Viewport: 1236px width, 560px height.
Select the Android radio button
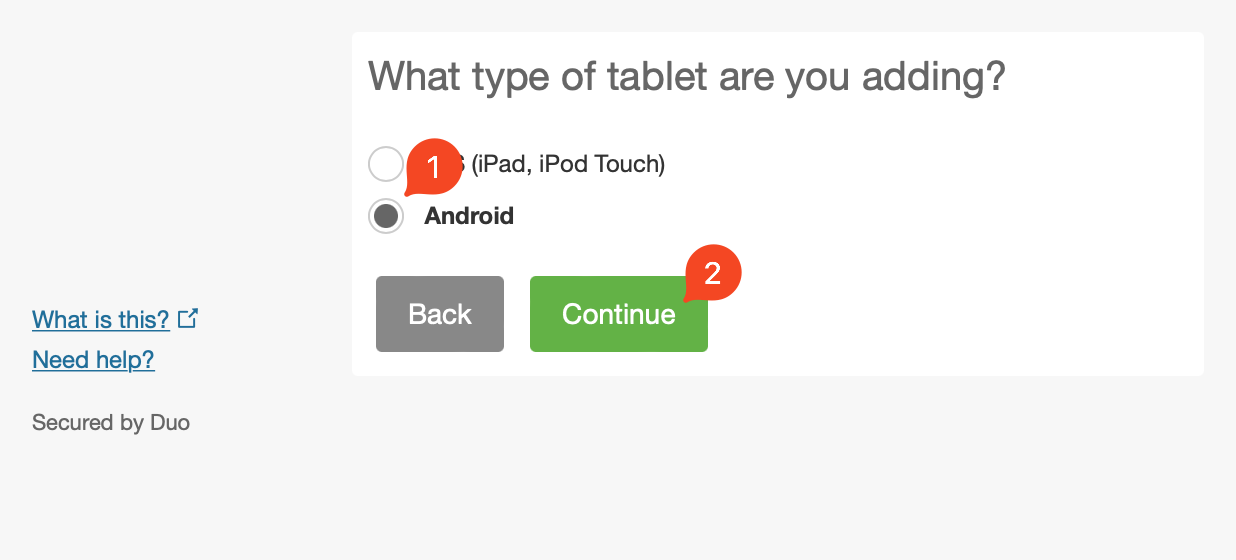(x=386, y=216)
